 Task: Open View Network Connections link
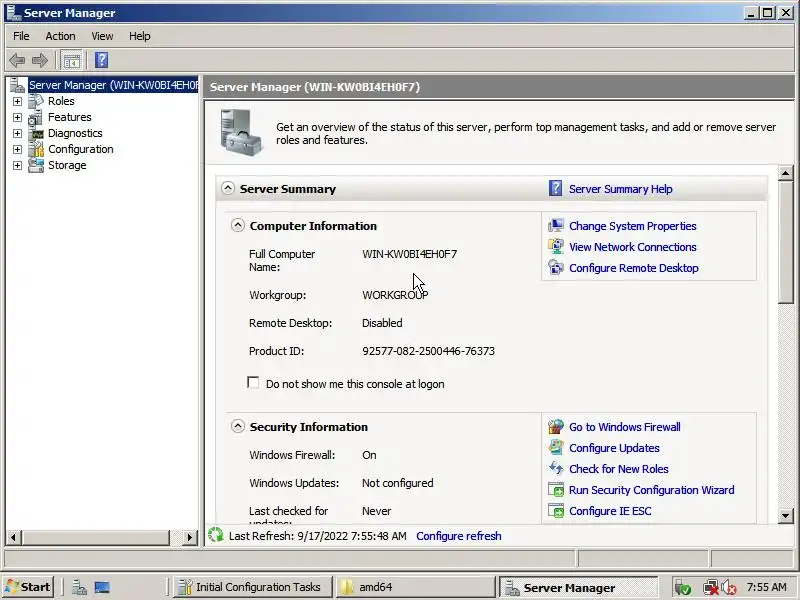[x=633, y=247]
